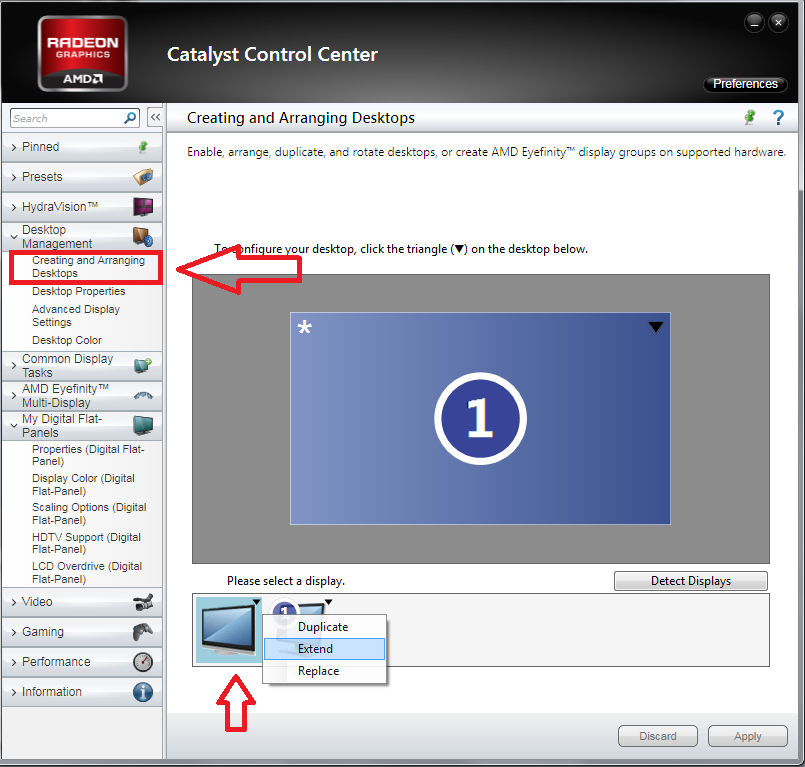Click the Discard button

658,736
